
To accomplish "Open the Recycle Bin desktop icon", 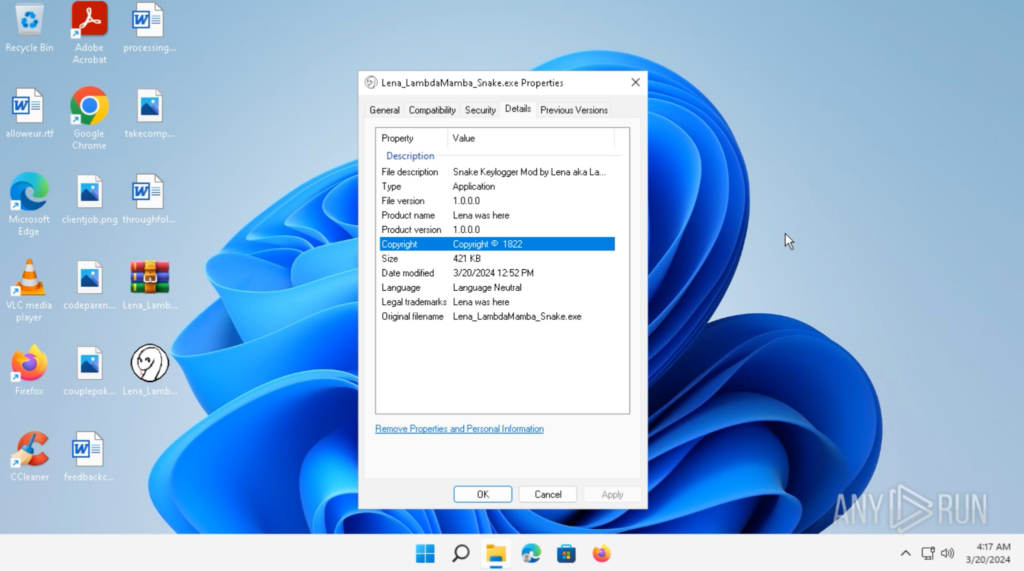I will click(29, 20).
